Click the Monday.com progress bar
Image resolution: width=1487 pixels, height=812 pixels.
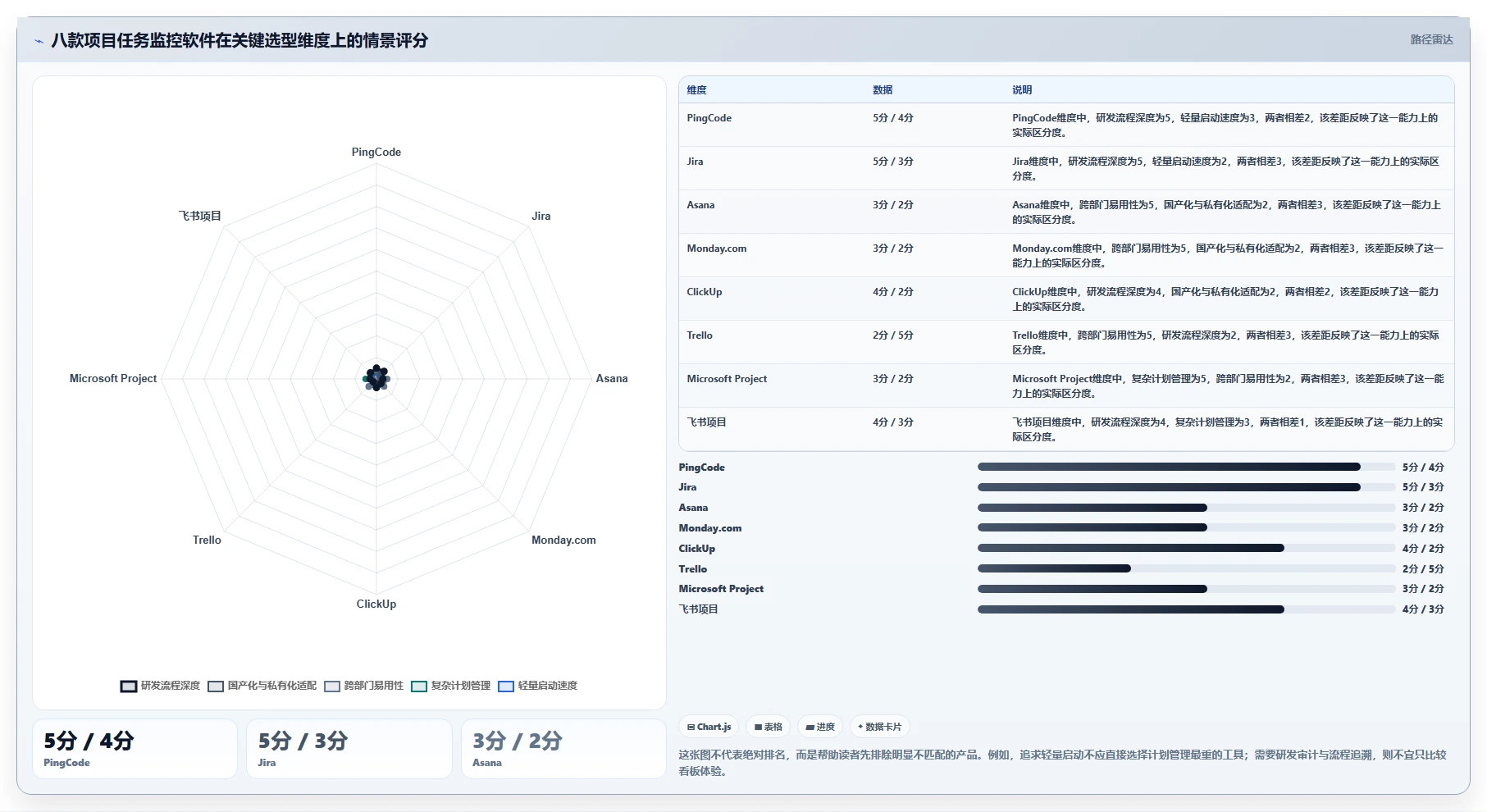[1186, 527]
